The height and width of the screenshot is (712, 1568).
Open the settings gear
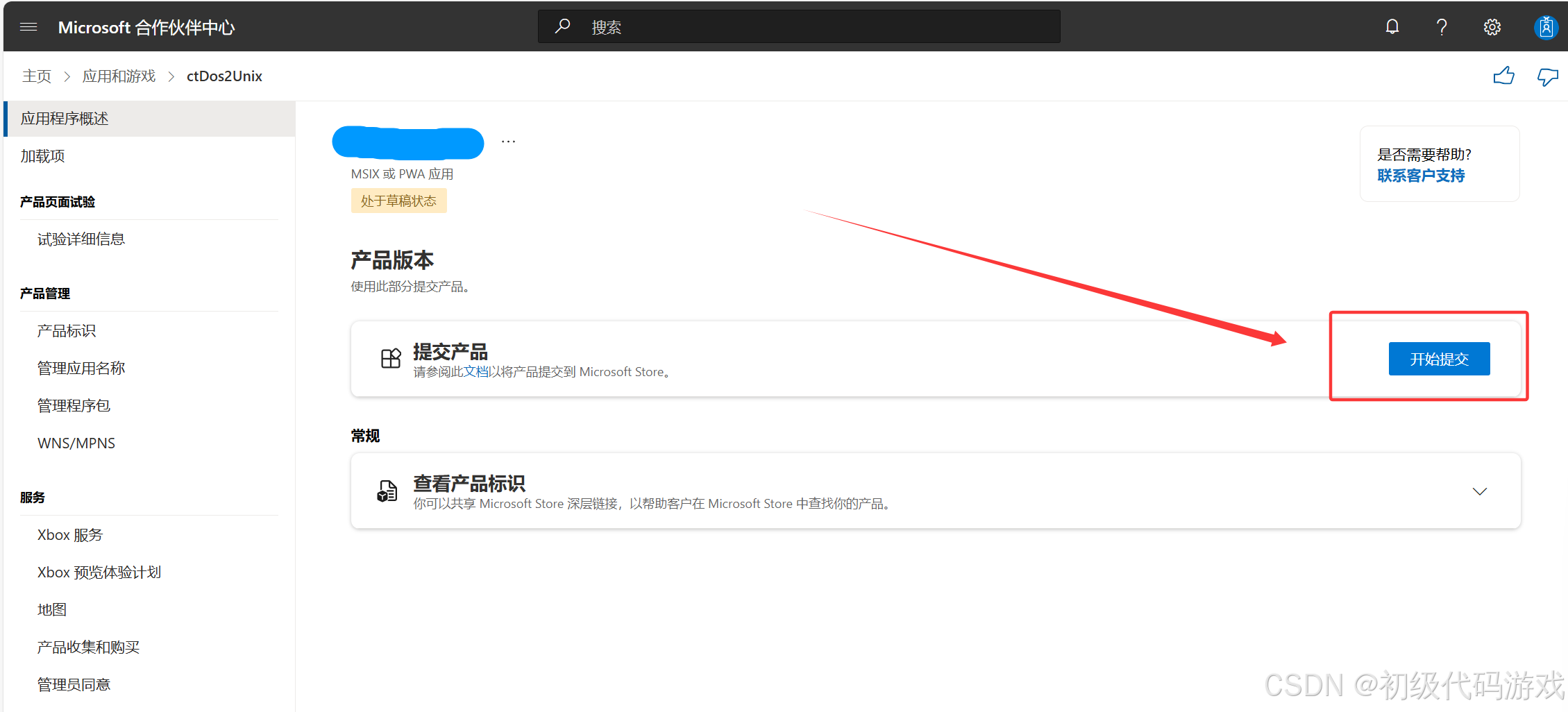pos(1492,27)
